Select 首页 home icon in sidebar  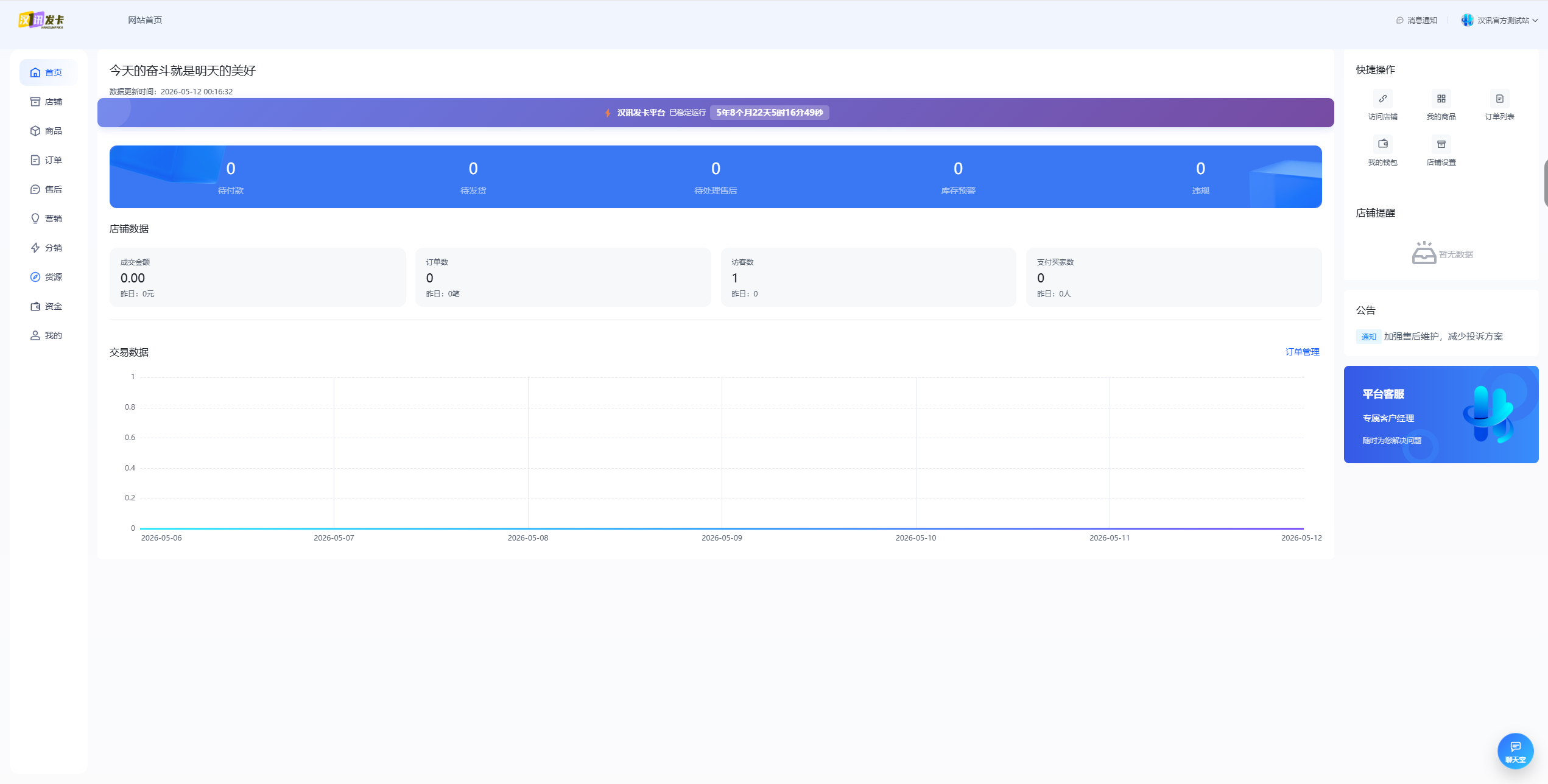point(35,72)
